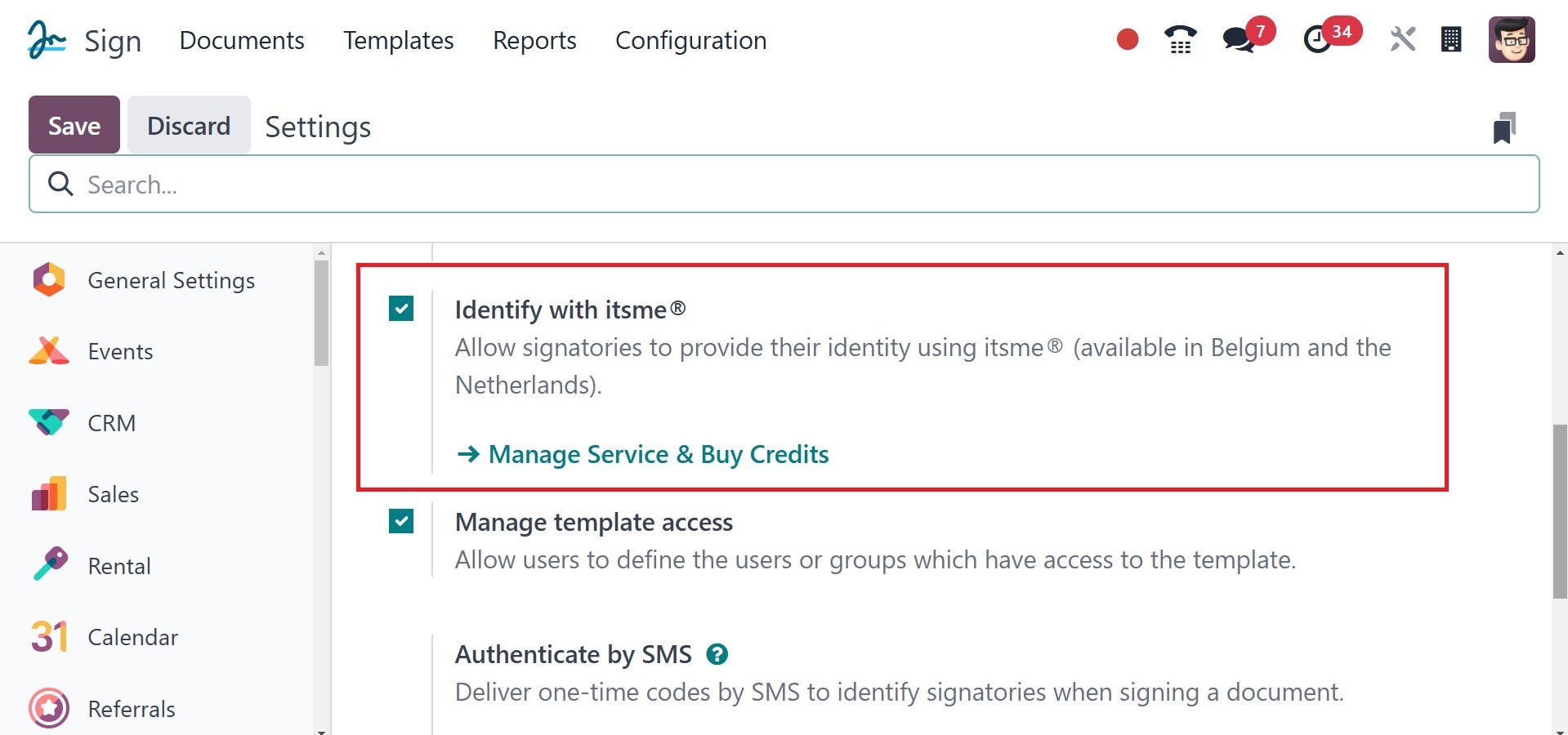Click the Authenticate by SMS help icon
1568x735 pixels.
coord(717,654)
